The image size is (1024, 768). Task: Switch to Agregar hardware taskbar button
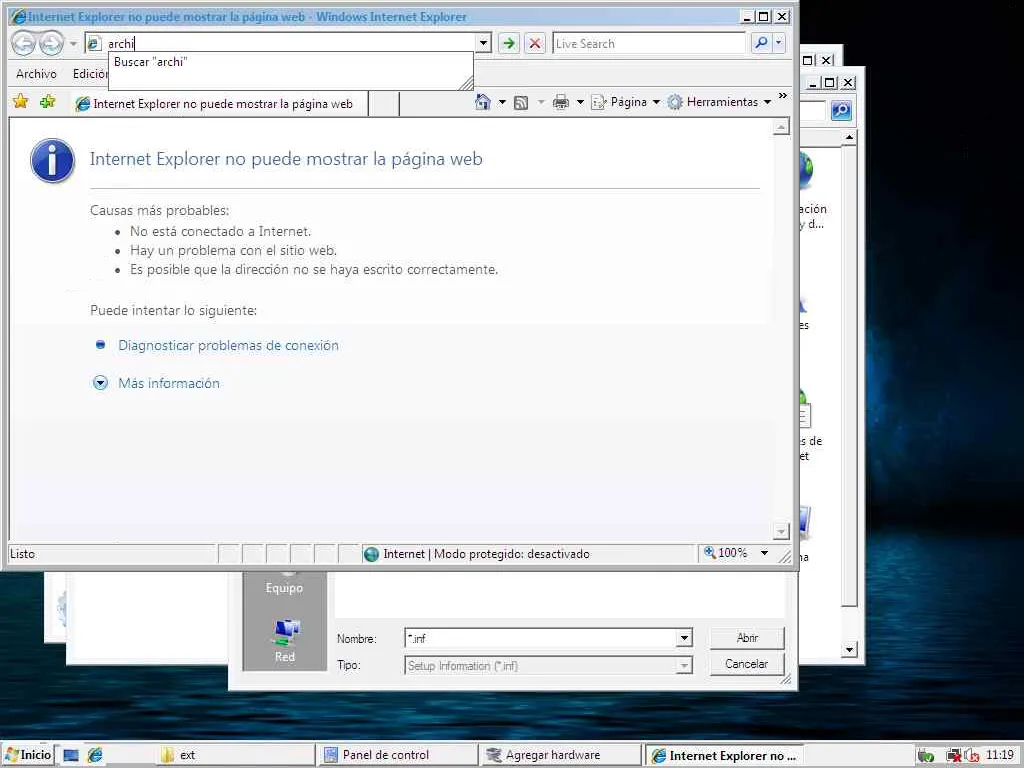point(560,755)
